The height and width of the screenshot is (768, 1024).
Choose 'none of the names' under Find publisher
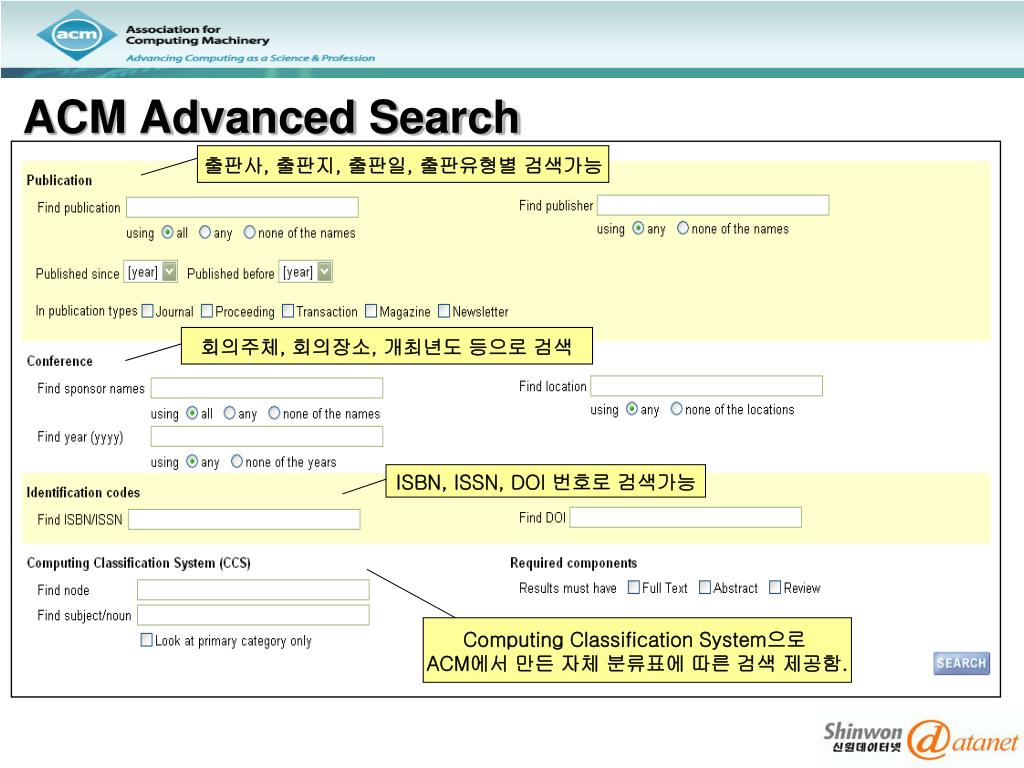tap(683, 229)
